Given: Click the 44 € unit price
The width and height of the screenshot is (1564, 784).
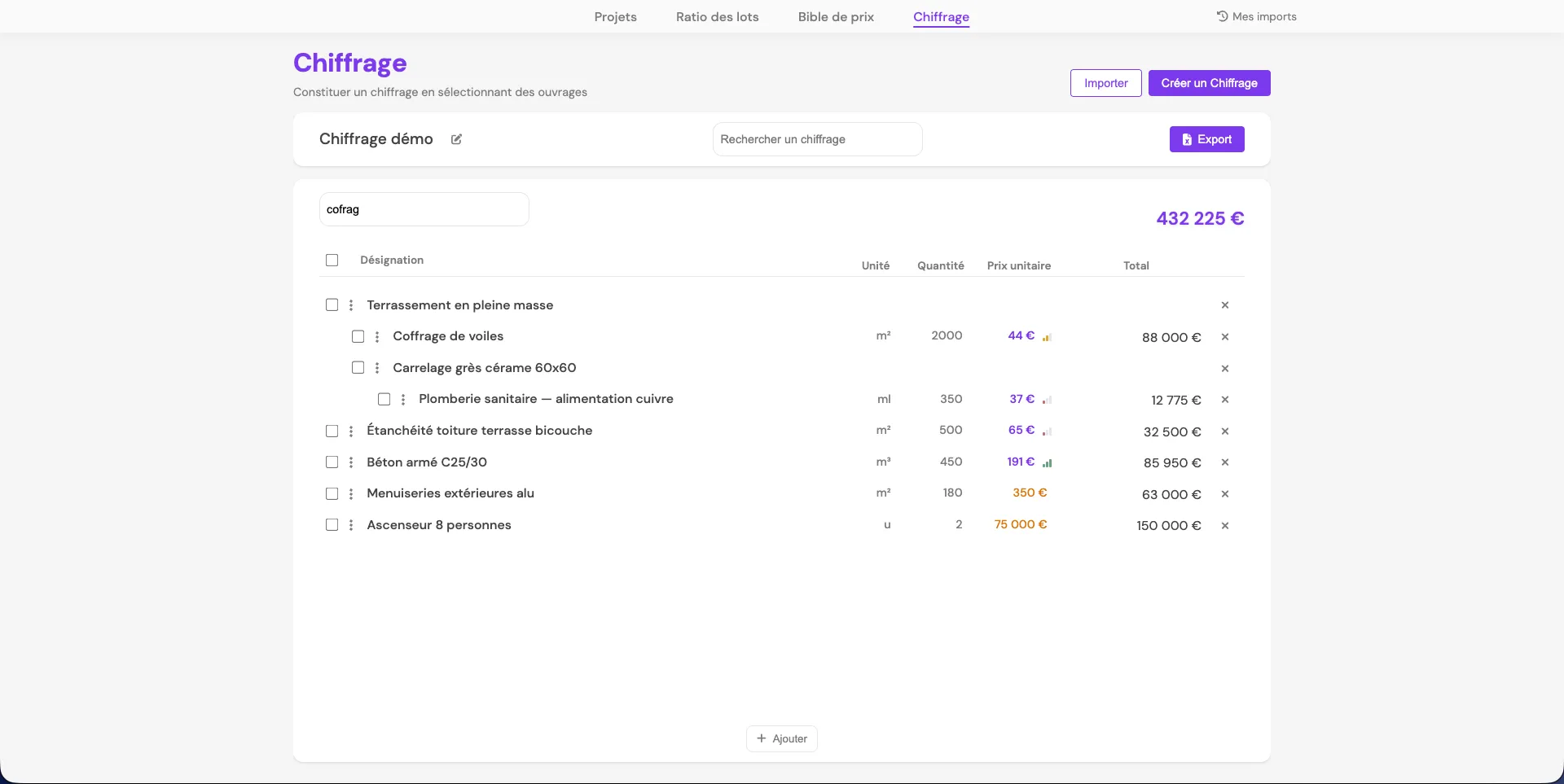Looking at the screenshot, I should pos(1021,335).
